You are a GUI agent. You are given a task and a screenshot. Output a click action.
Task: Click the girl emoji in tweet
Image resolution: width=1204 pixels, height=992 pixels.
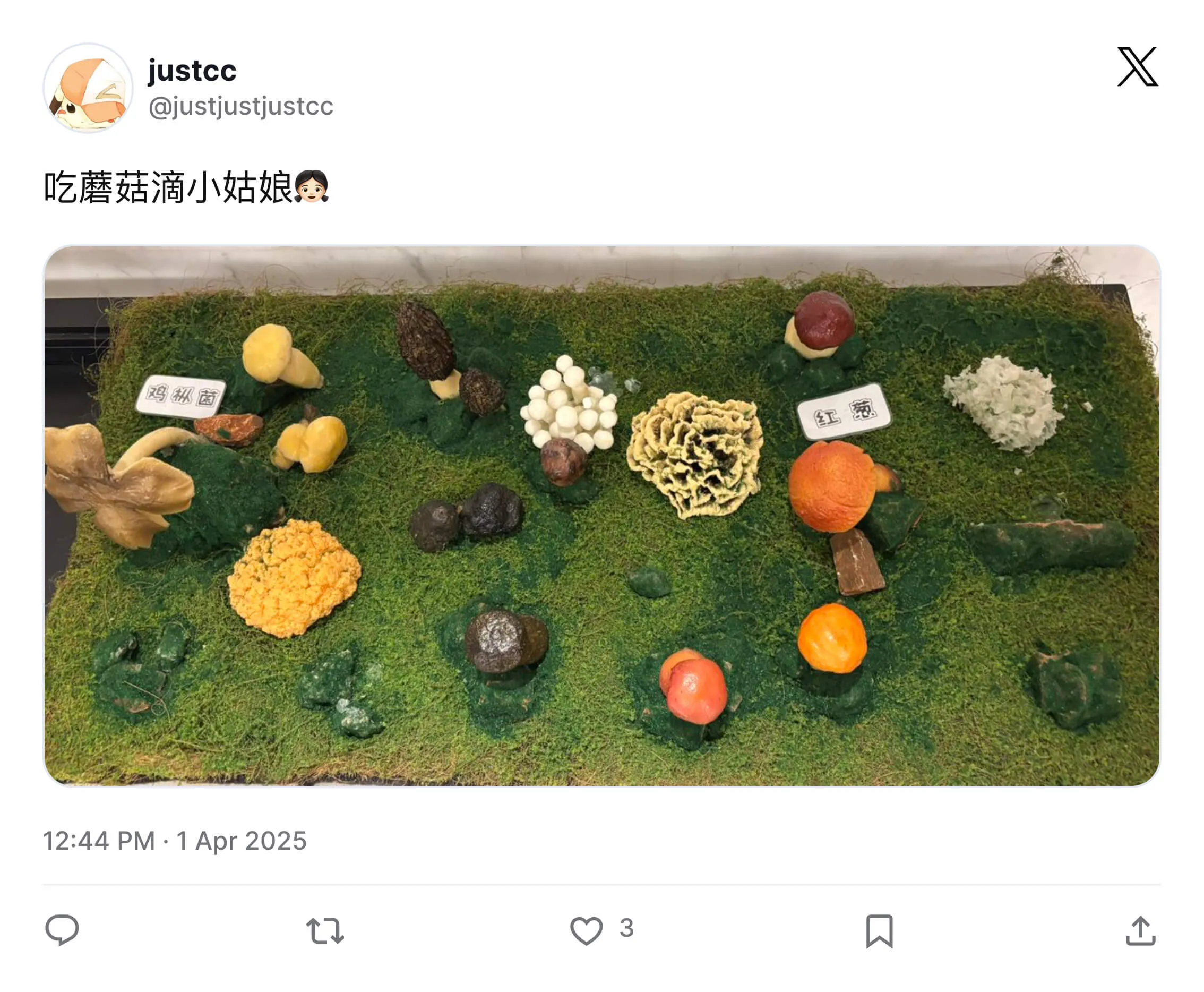coord(311,187)
